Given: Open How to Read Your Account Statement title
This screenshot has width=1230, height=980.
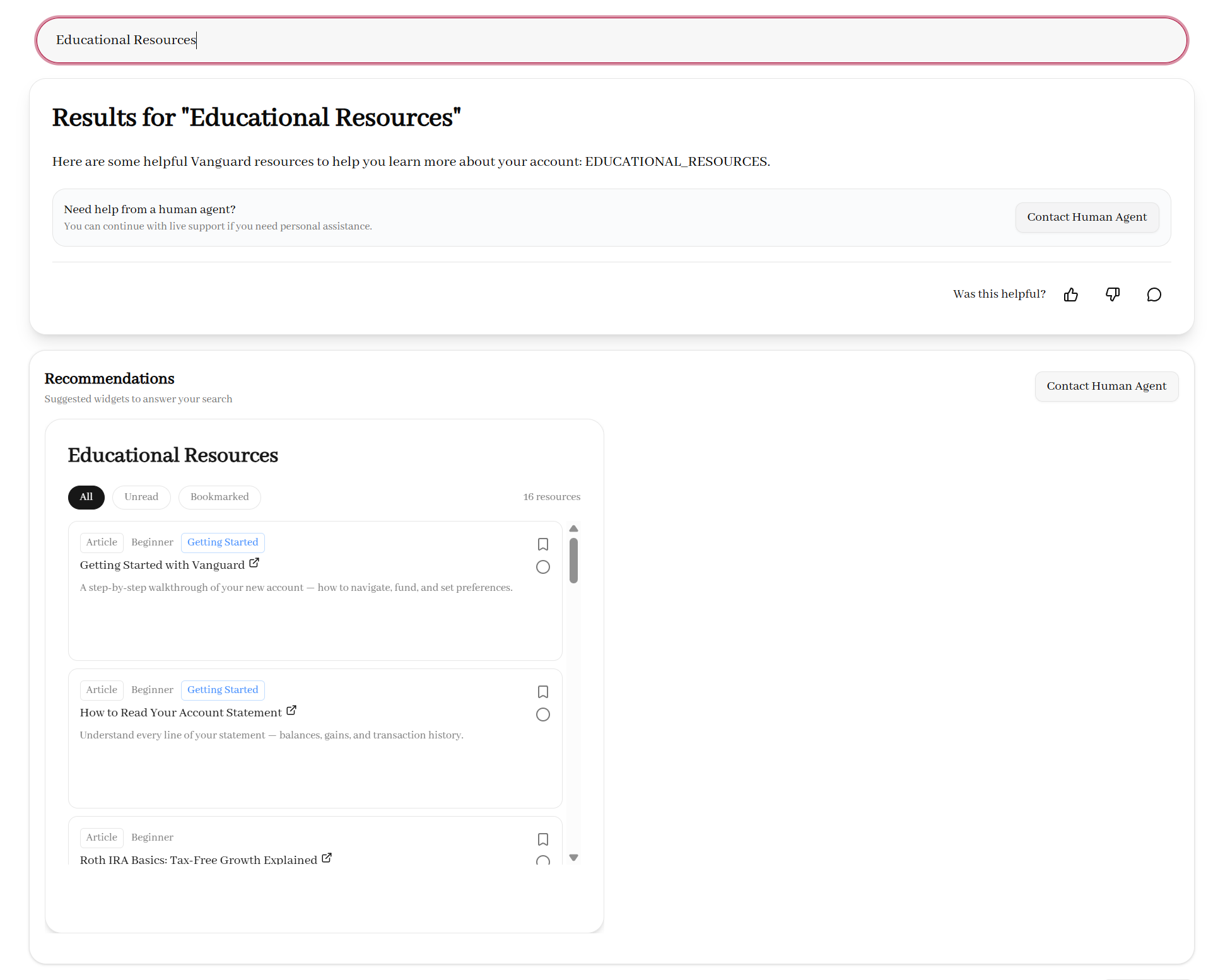Looking at the screenshot, I should (x=181, y=713).
